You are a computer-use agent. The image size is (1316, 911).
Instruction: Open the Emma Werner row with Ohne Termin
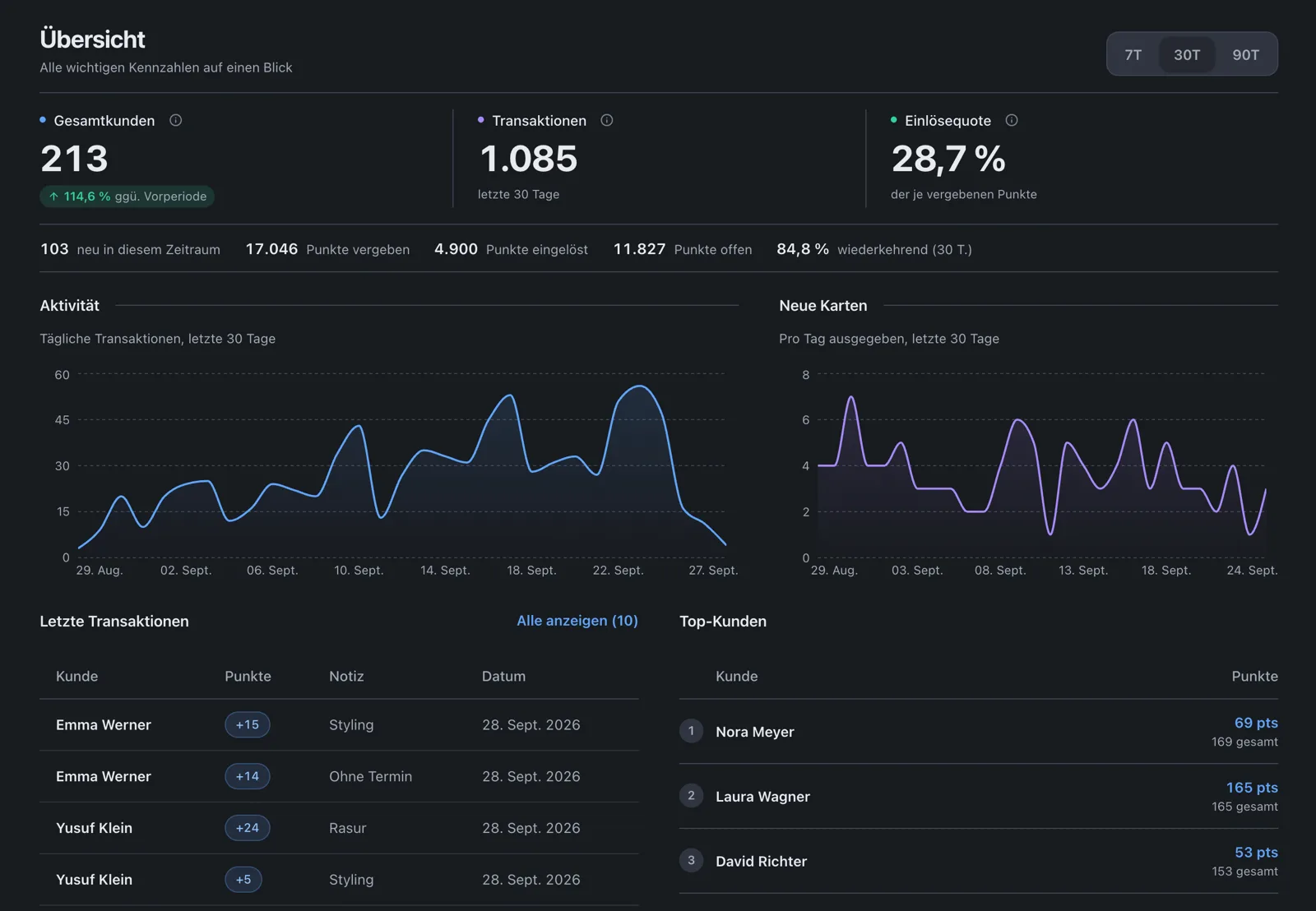339,776
